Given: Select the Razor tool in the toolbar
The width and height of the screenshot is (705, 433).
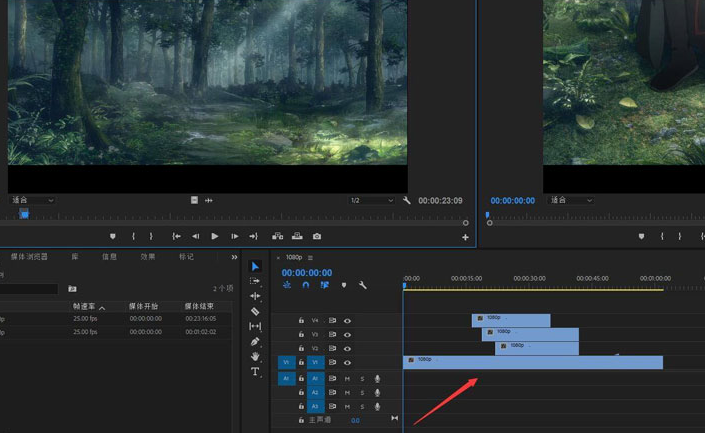Looking at the screenshot, I should point(255,311).
